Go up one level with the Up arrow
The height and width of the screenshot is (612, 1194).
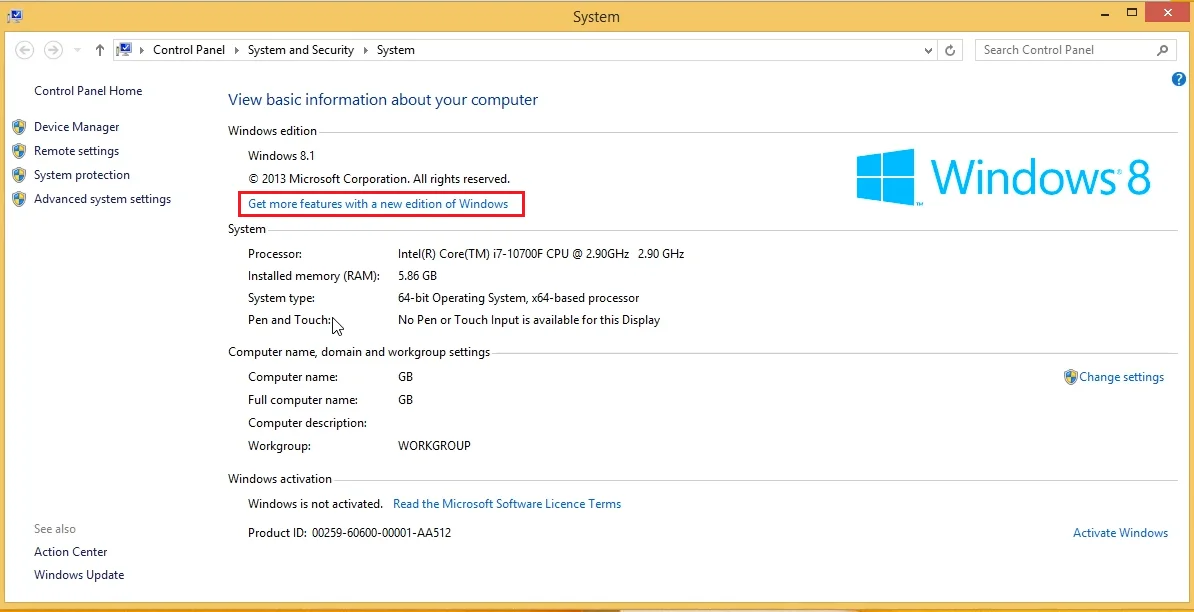(x=99, y=50)
